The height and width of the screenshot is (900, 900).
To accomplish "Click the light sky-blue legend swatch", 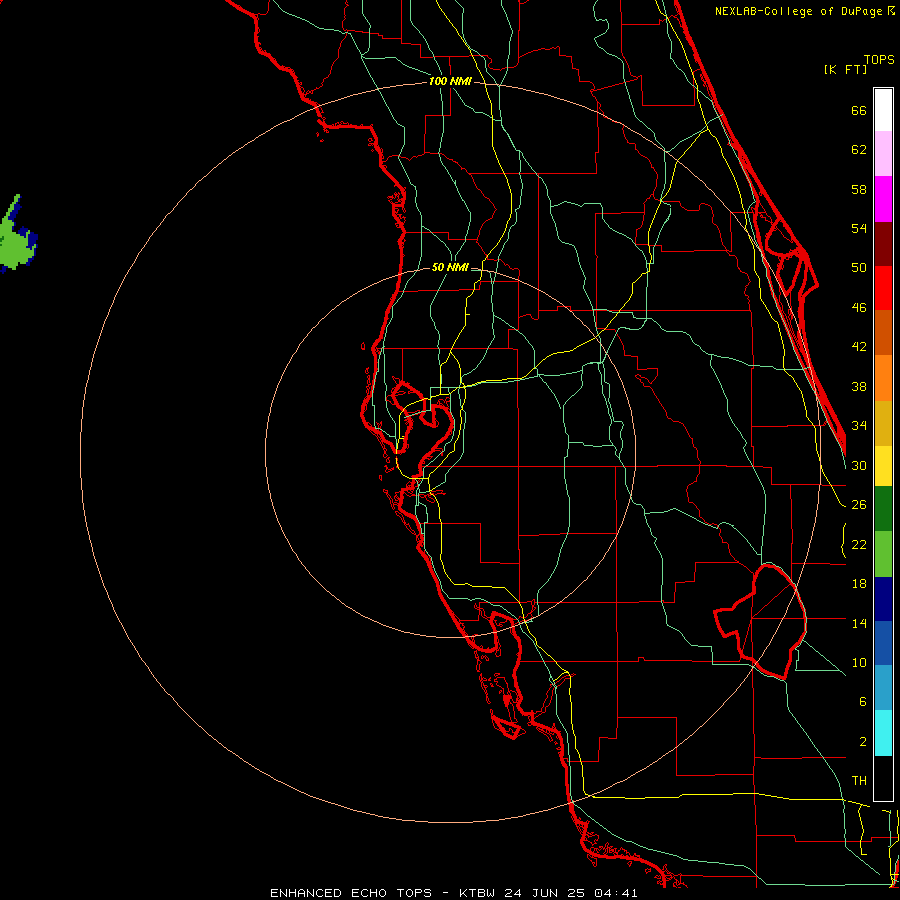I will click(883, 688).
